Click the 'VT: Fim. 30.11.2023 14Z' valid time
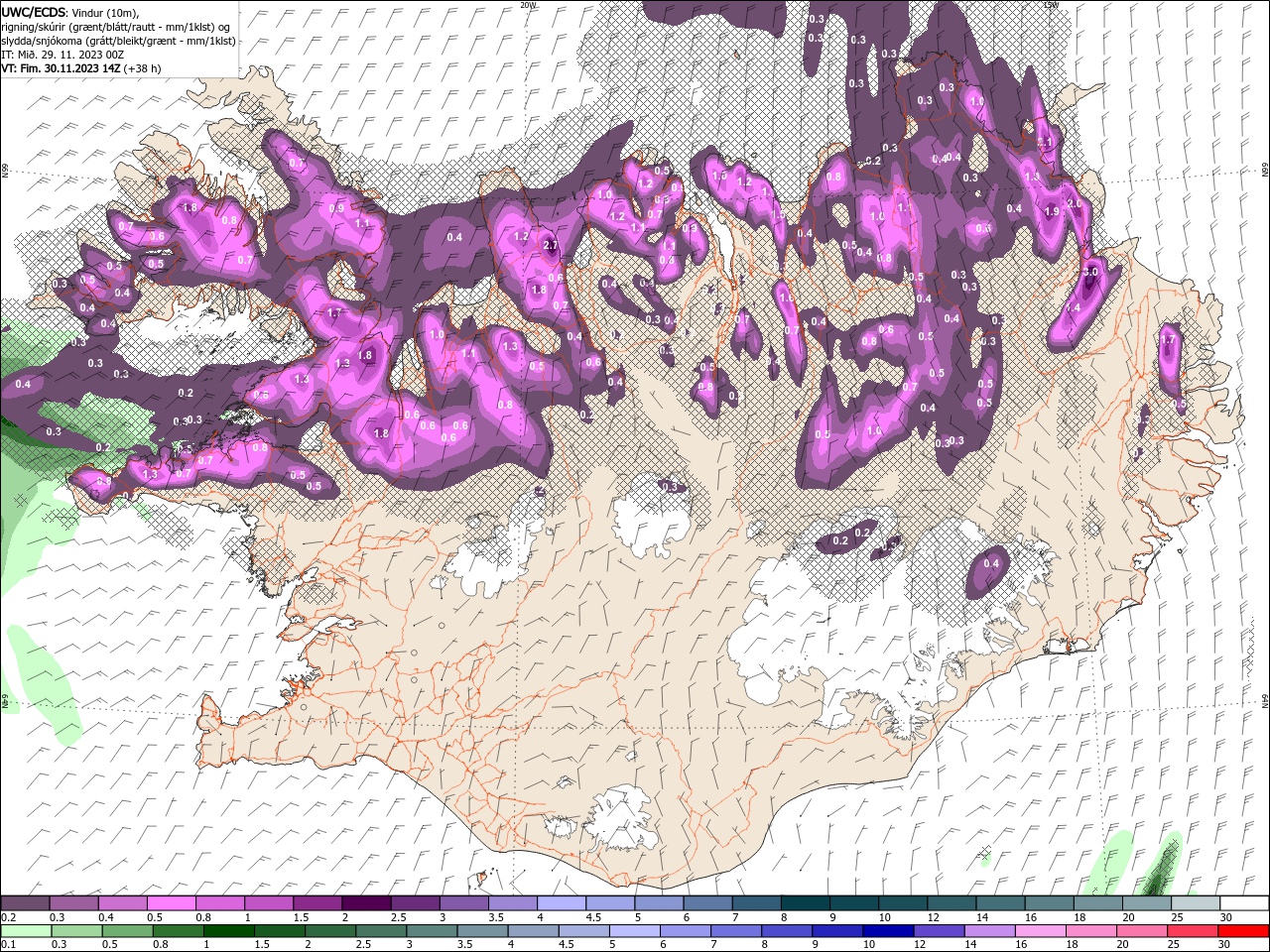1270x952 pixels. pyautogui.click(x=61, y=68)
